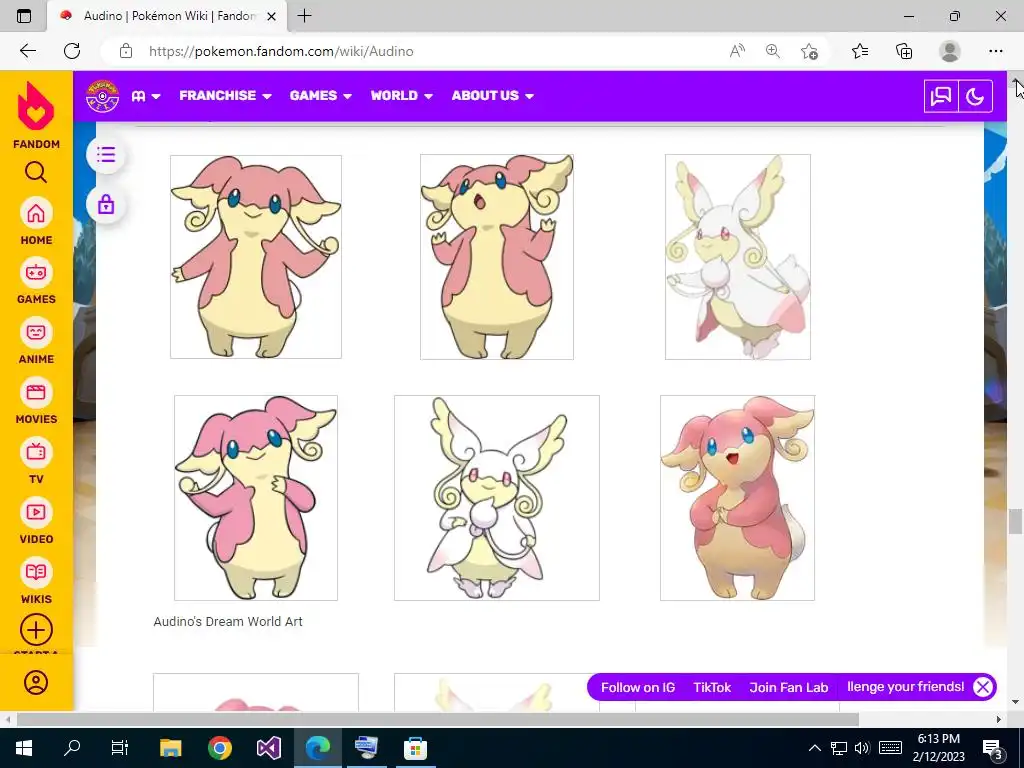Open browser Collections icon

point(904,51)
